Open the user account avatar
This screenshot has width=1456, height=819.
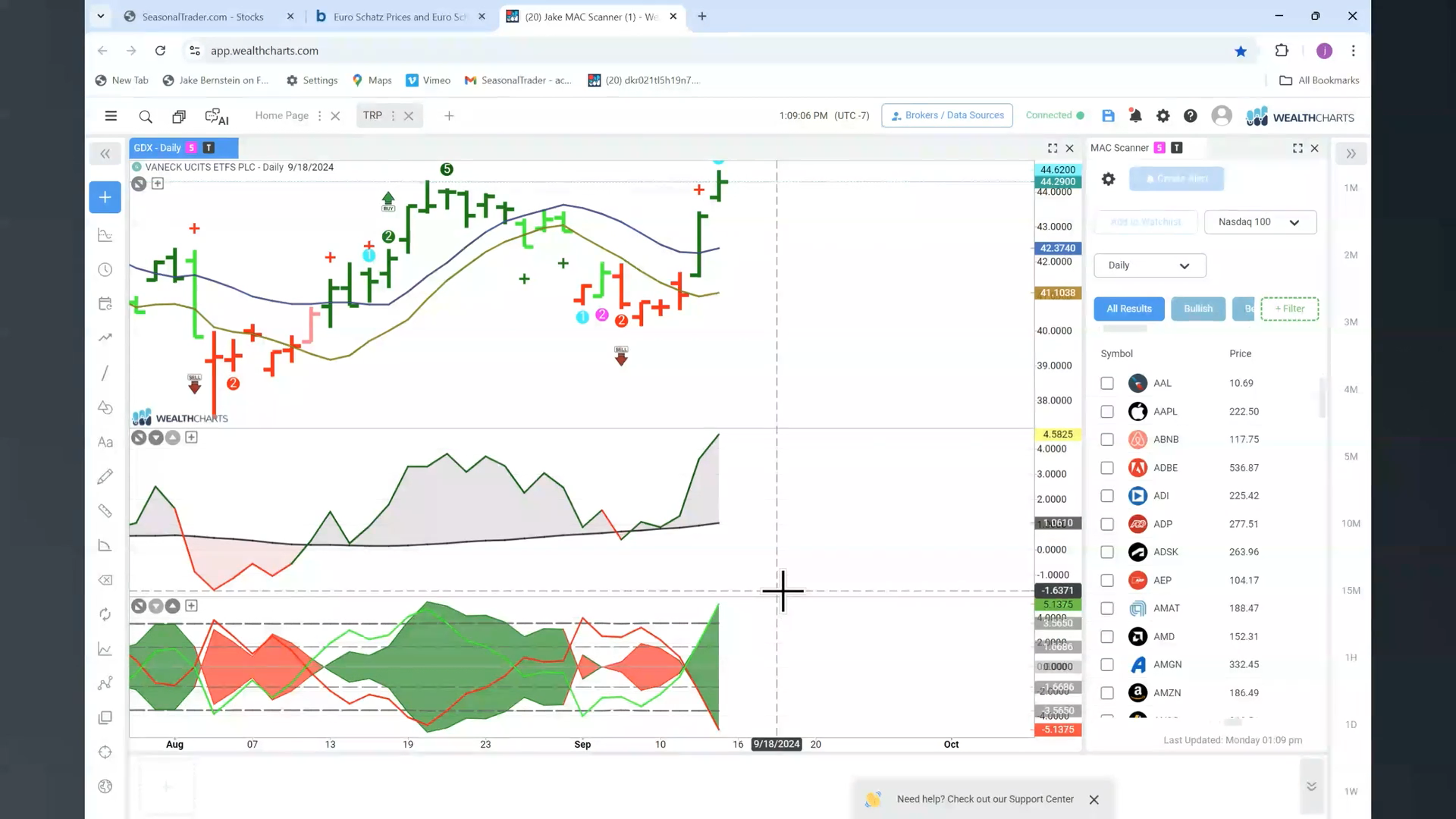coord(1222,115)
